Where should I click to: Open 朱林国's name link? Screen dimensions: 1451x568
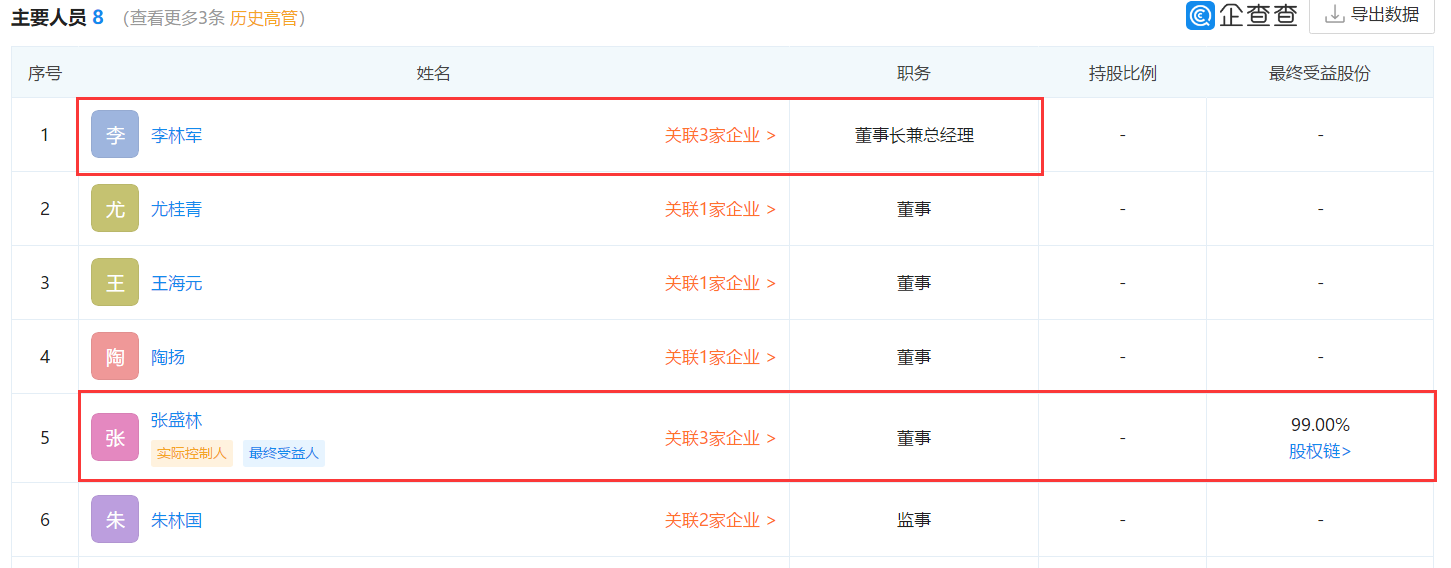(177, 520)
